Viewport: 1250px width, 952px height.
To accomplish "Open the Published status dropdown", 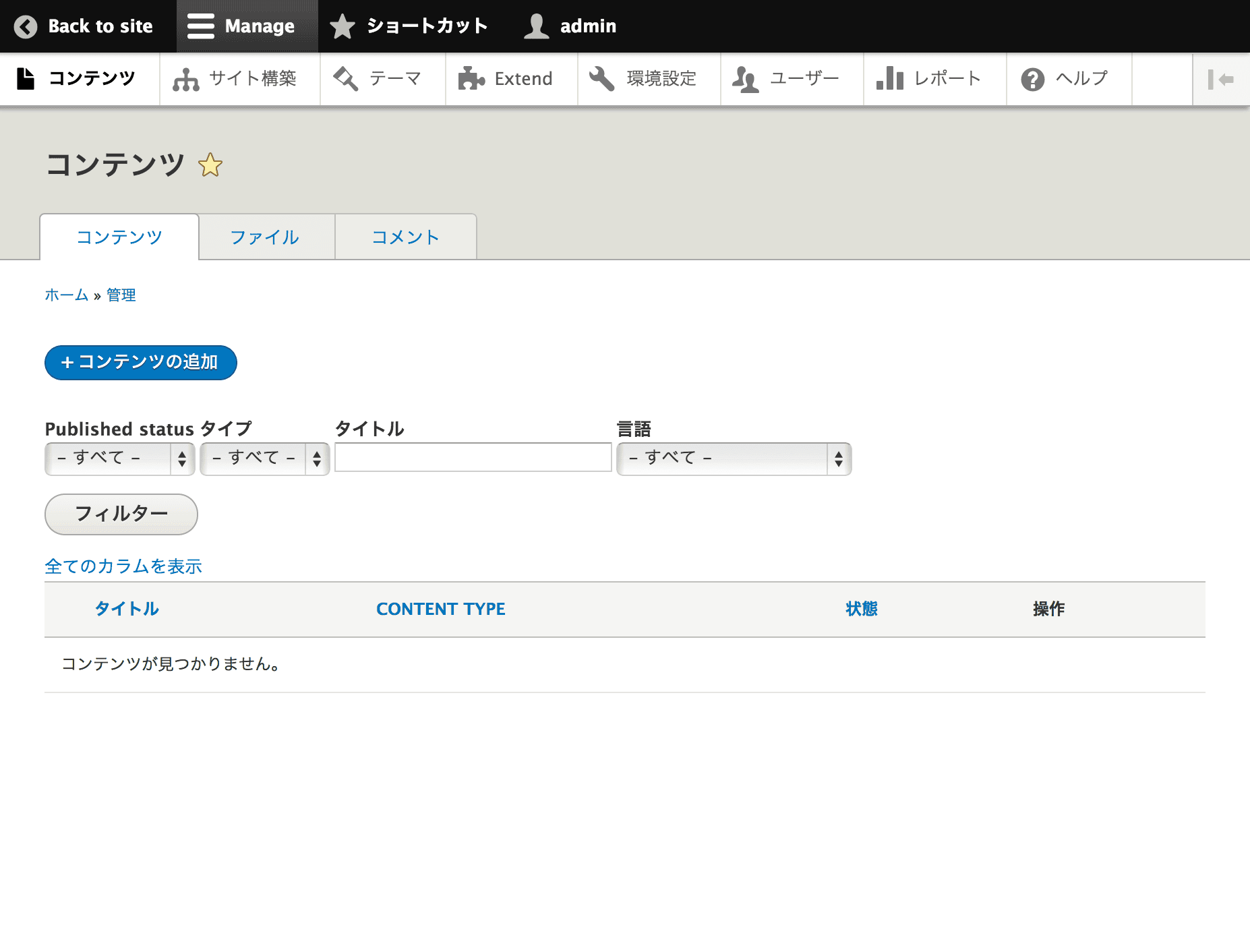I will click(120, 459).
